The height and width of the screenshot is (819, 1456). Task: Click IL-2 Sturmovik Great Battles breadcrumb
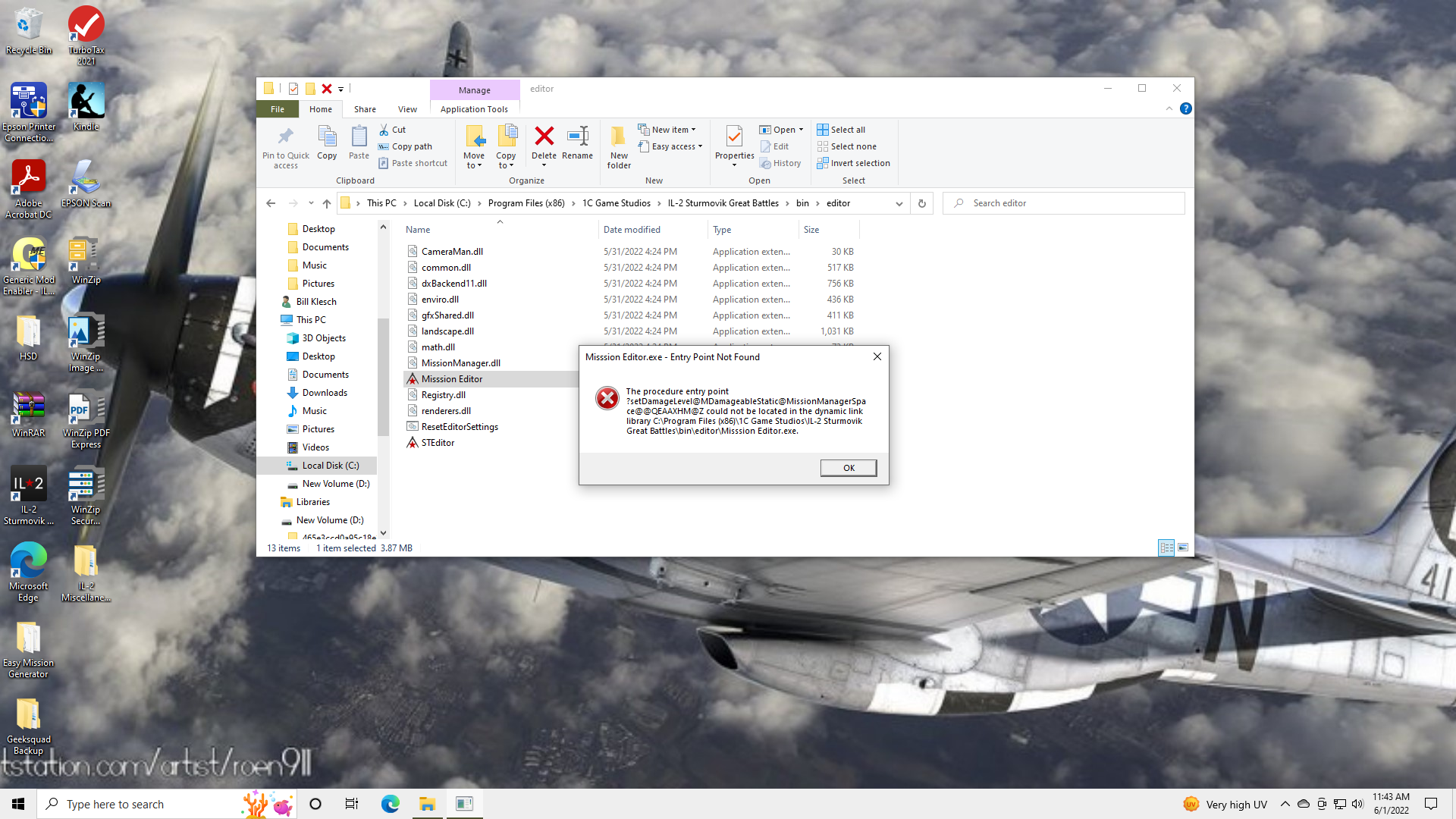pos(723,203)
